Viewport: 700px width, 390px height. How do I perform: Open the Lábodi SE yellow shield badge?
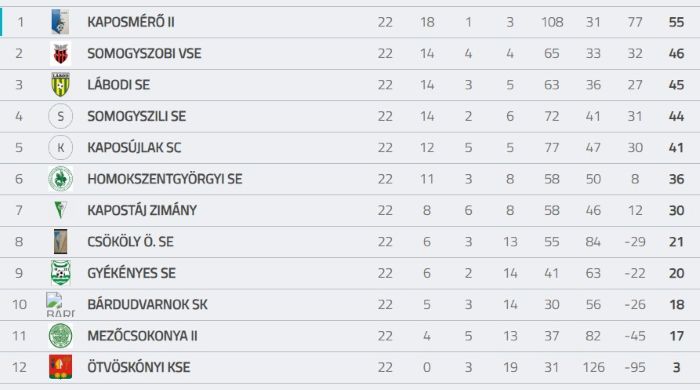[60, 85]
